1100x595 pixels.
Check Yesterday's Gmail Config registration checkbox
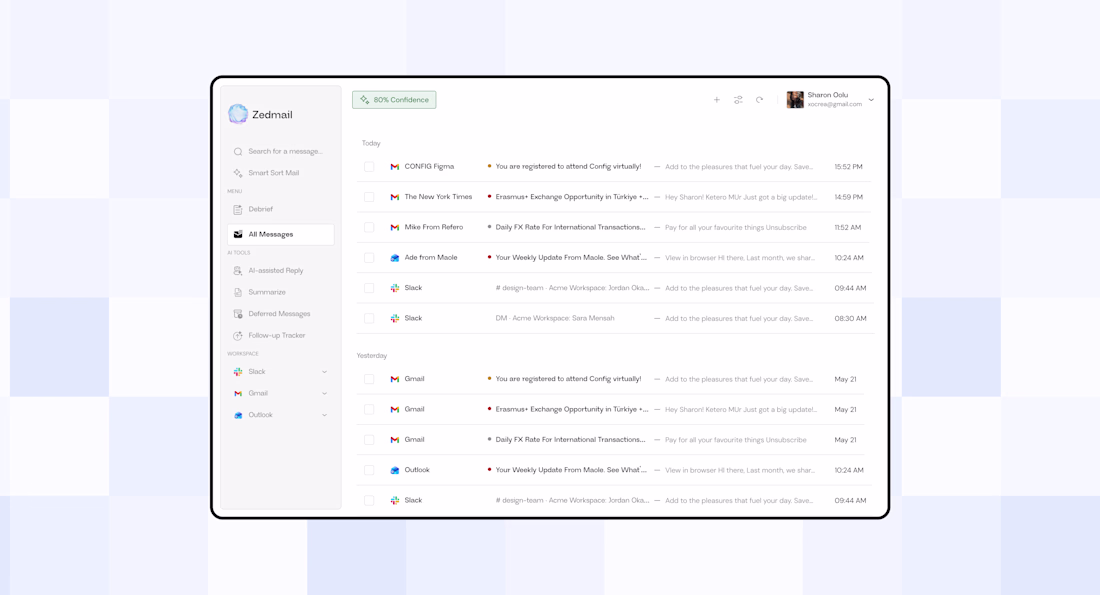click(x=369, y=379)
